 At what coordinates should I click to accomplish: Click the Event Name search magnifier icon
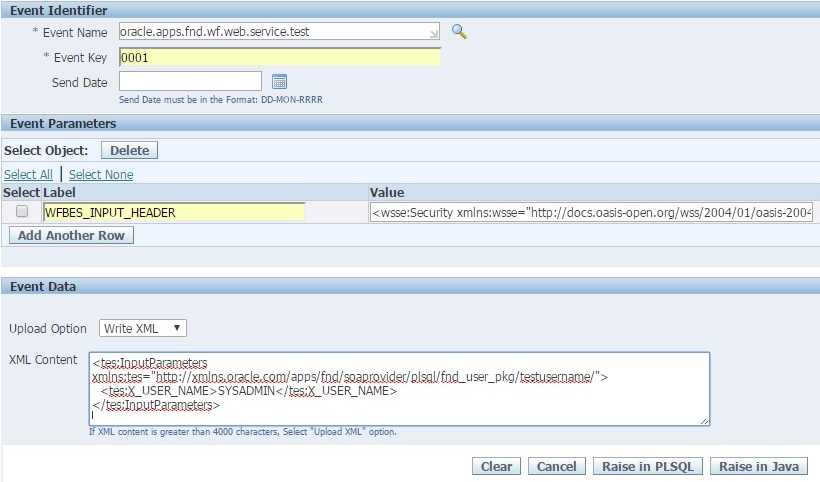pyautogui.click(x=459, y=31)
